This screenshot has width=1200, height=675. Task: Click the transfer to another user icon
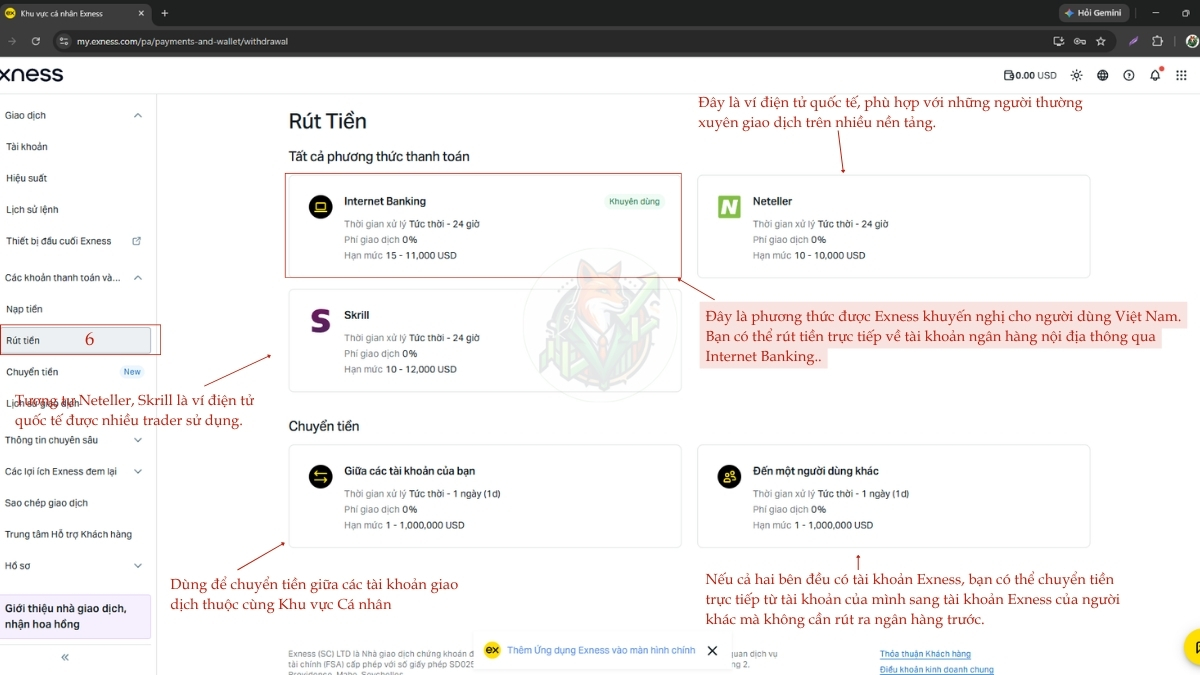[x=729, y=477]
